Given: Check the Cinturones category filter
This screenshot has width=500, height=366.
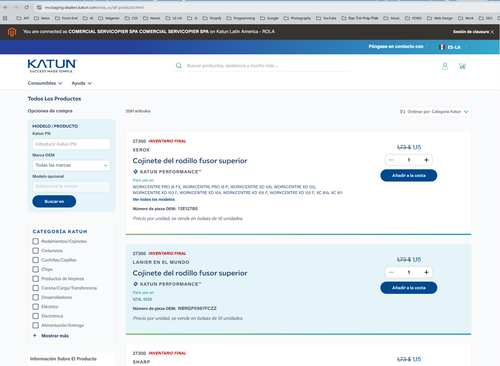Looking at the screenshot, I should [36, 250].
